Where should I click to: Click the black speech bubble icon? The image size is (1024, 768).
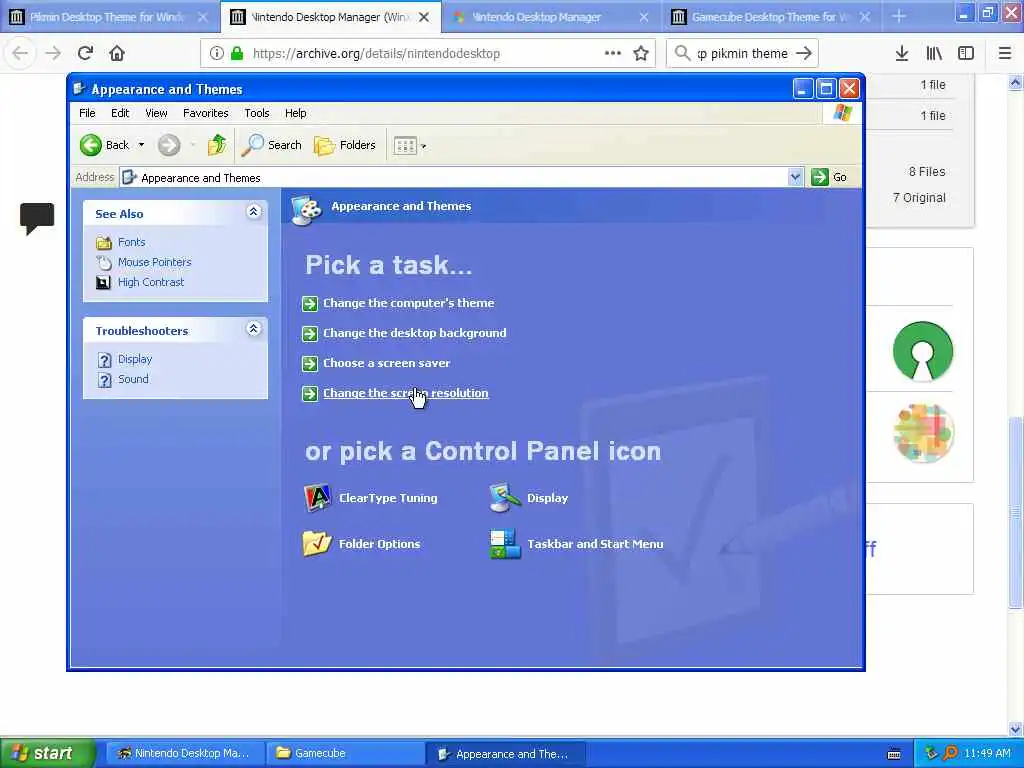(x=37, y=218)
